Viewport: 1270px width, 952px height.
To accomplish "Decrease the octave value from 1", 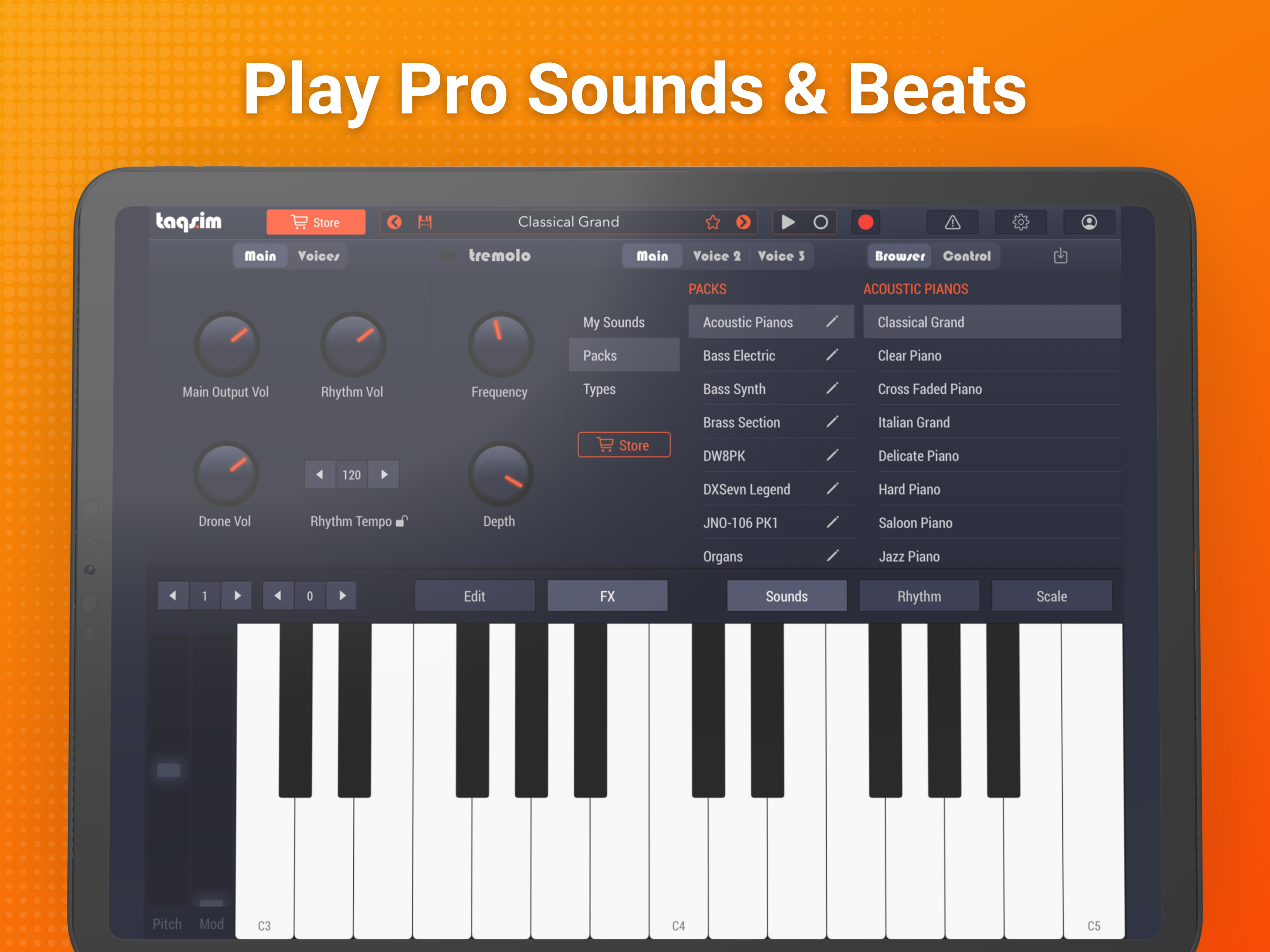I will coord(173,596).
